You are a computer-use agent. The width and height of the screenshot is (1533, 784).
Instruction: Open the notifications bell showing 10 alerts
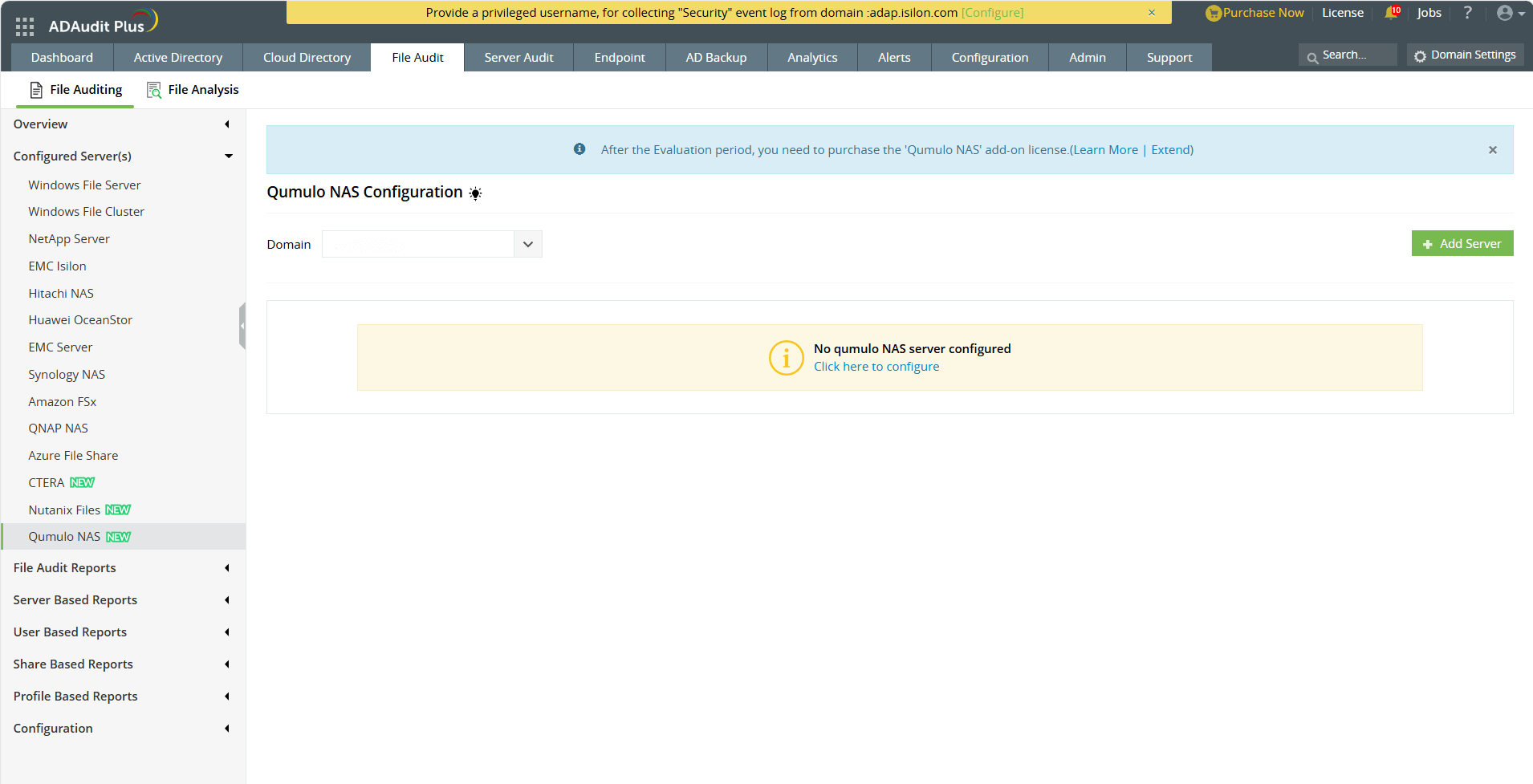pyautogui.click(x=1392, y=13)
